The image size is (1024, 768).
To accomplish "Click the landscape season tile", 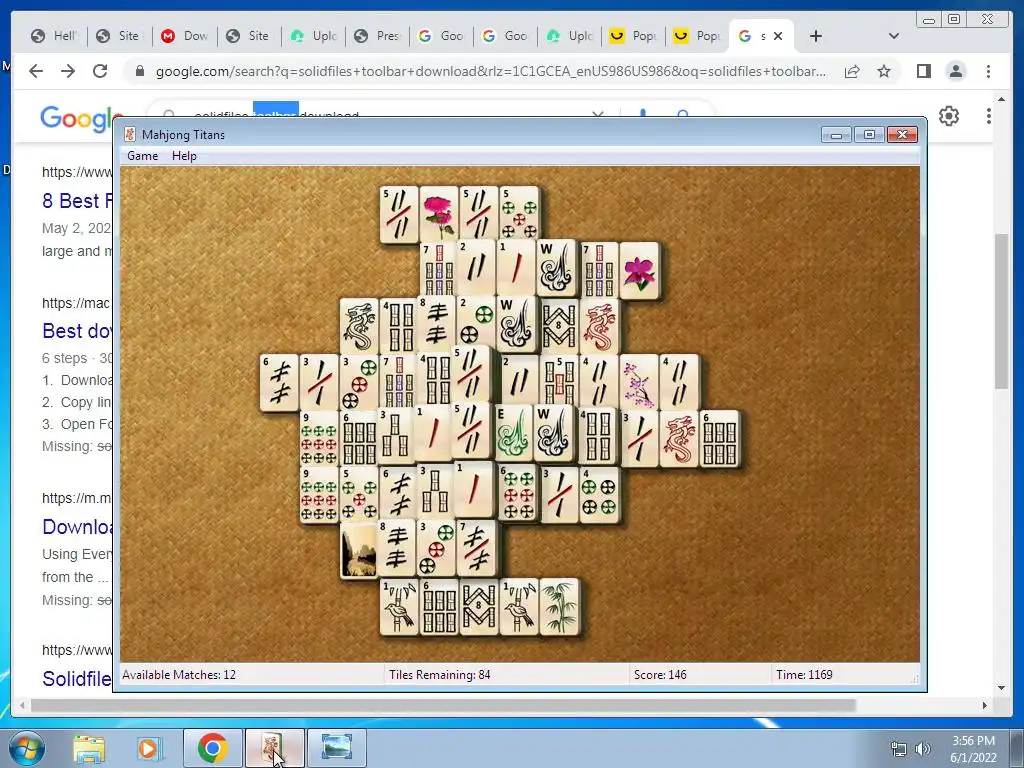I will click(x=359, y=550).
